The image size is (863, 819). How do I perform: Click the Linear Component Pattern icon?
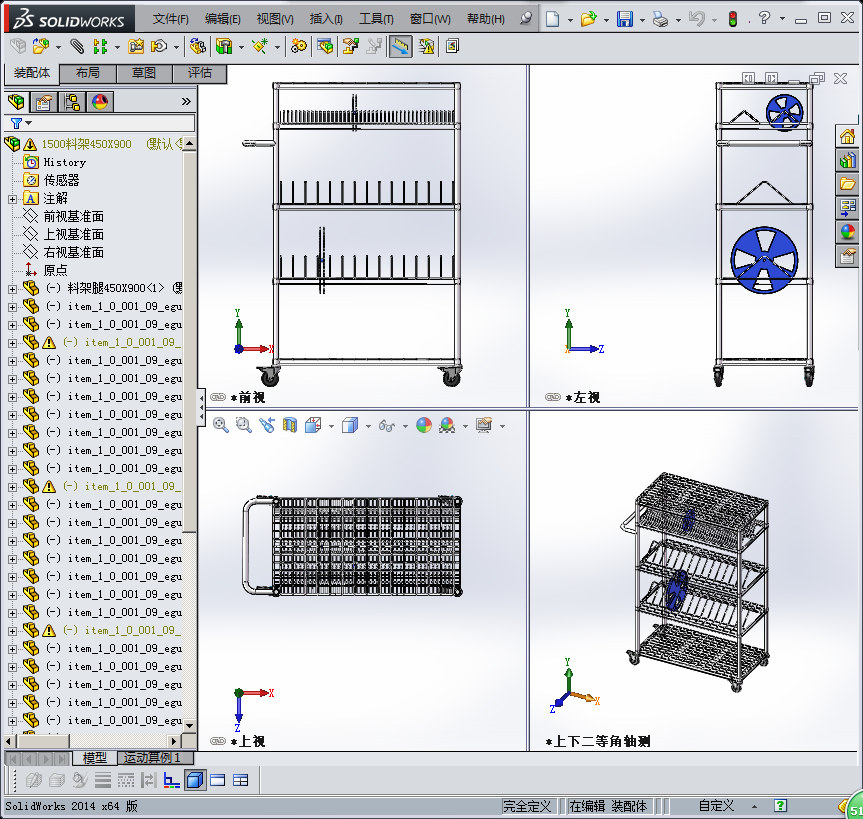click(100, 46)
